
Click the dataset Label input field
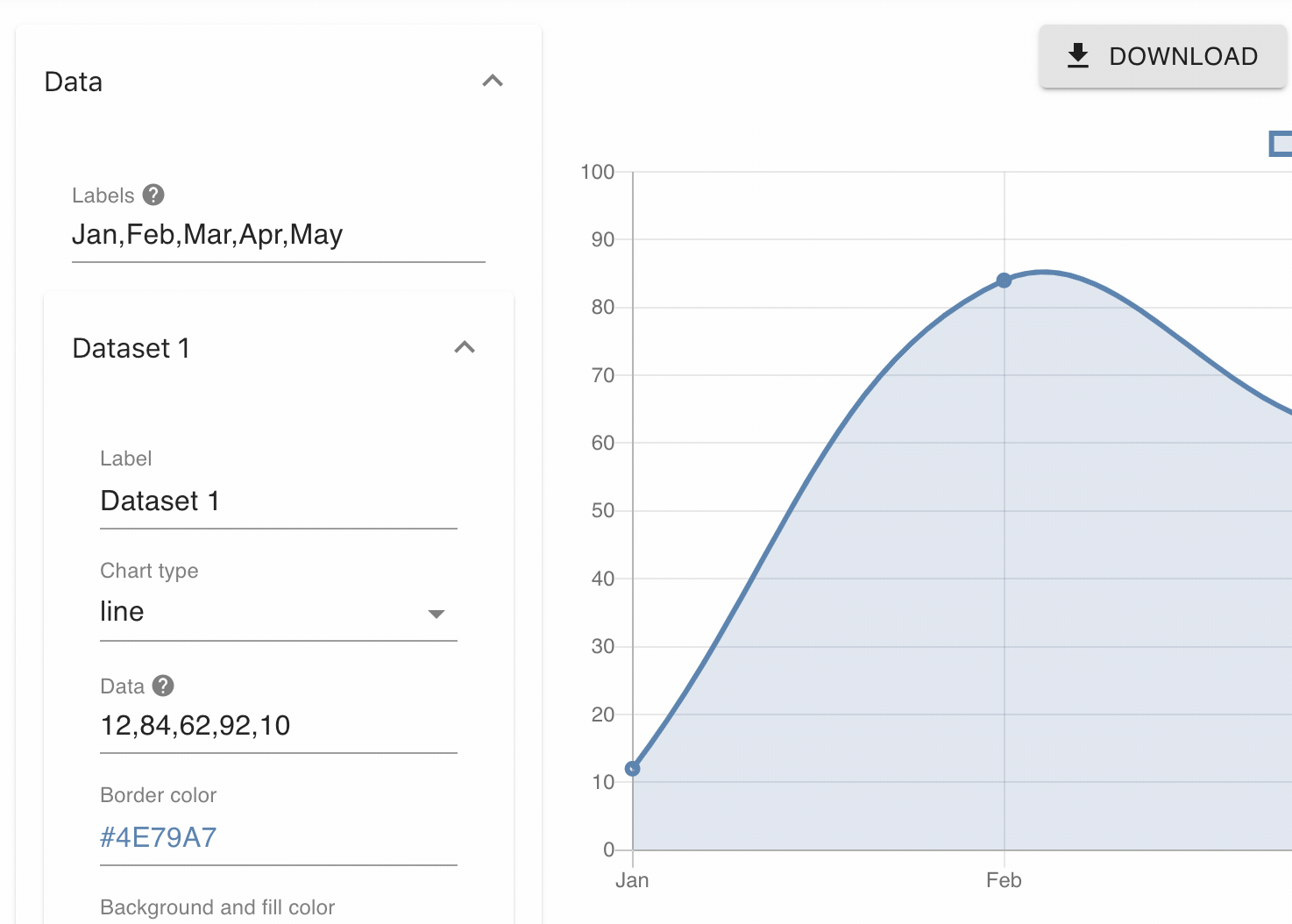pyautogui.click(x=278, y=501)
